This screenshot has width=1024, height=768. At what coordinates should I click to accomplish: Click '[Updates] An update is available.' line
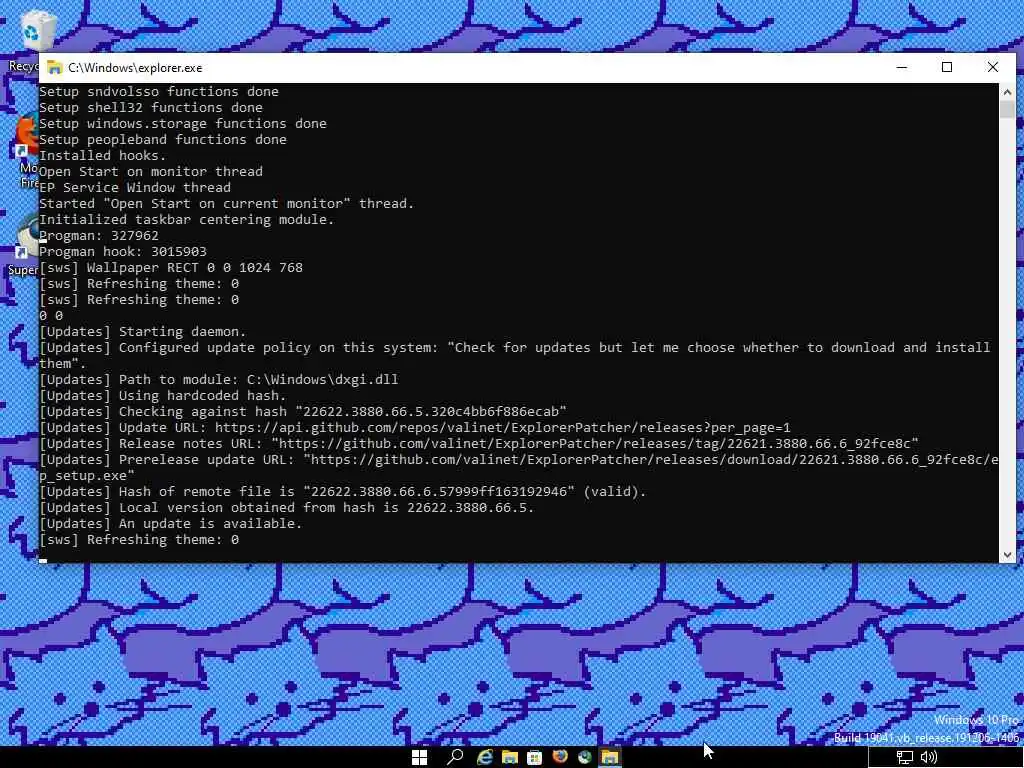point(170,523)
